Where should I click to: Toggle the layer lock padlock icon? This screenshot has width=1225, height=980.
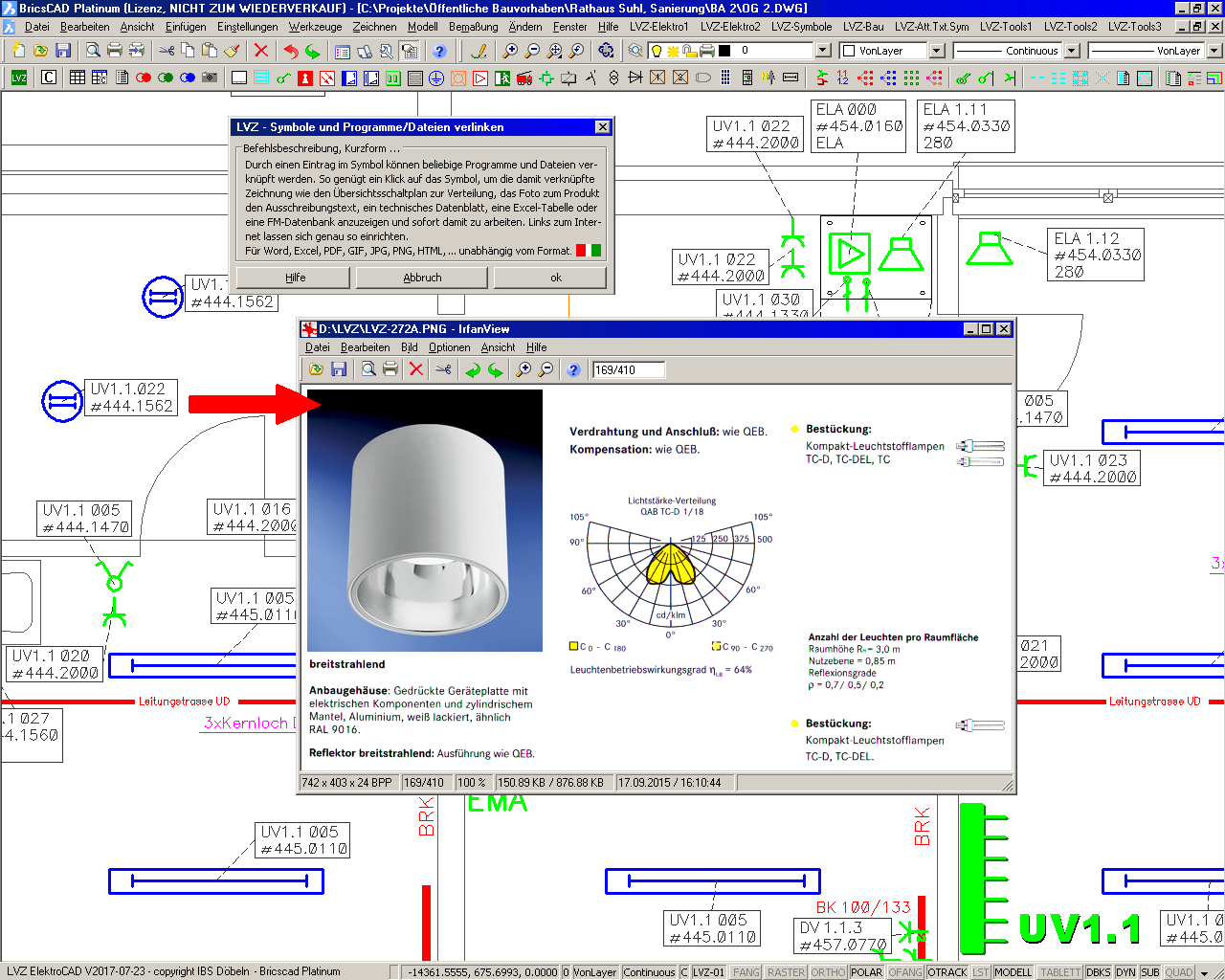coord(689,51)
